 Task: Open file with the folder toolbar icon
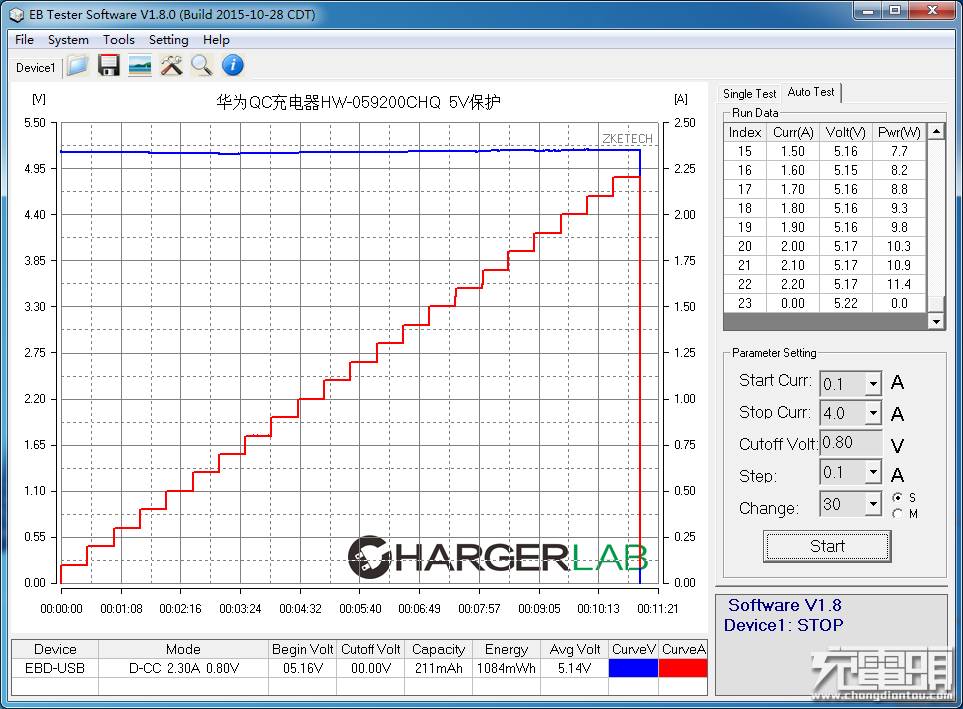pyautogui.click(x=78, y=65)
